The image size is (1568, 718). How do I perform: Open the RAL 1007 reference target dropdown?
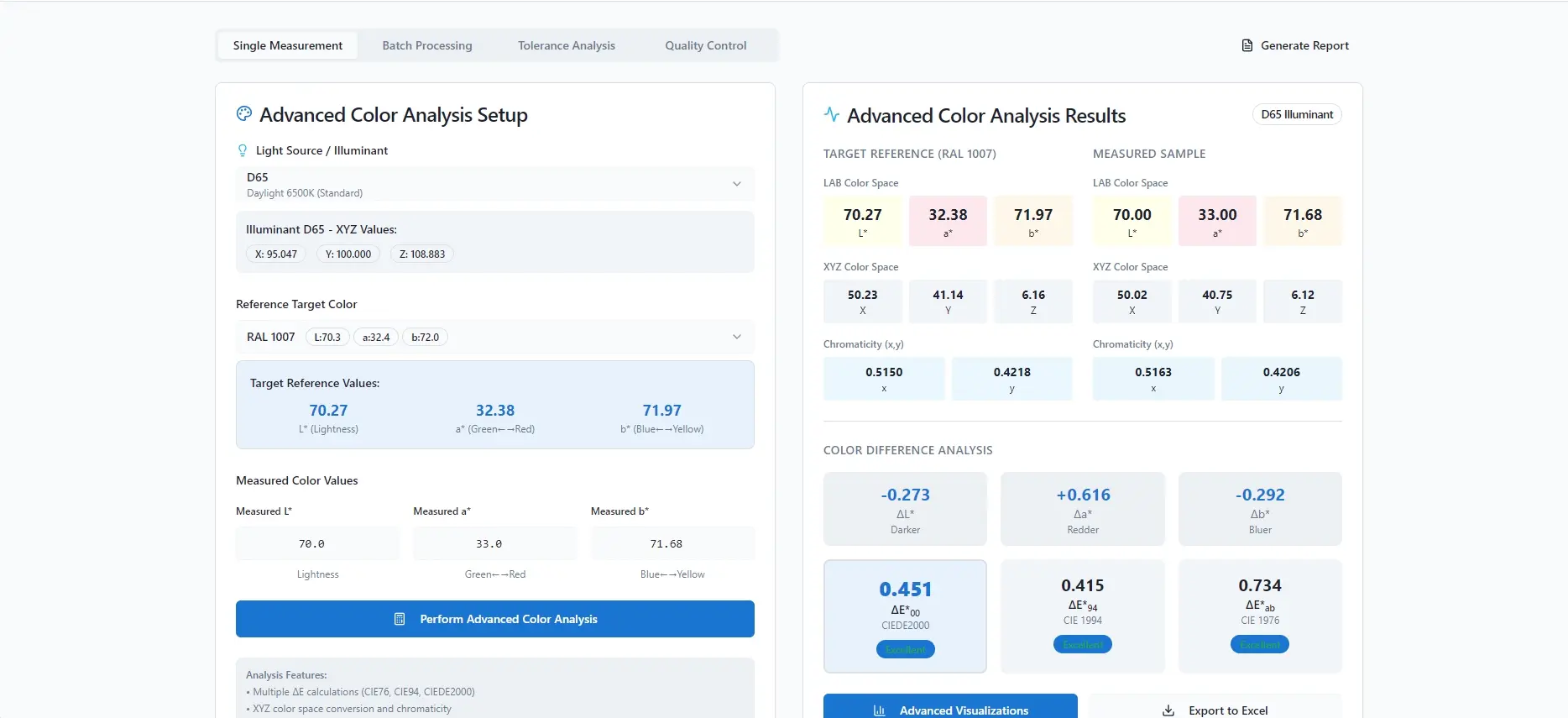[x=495, y=337]
